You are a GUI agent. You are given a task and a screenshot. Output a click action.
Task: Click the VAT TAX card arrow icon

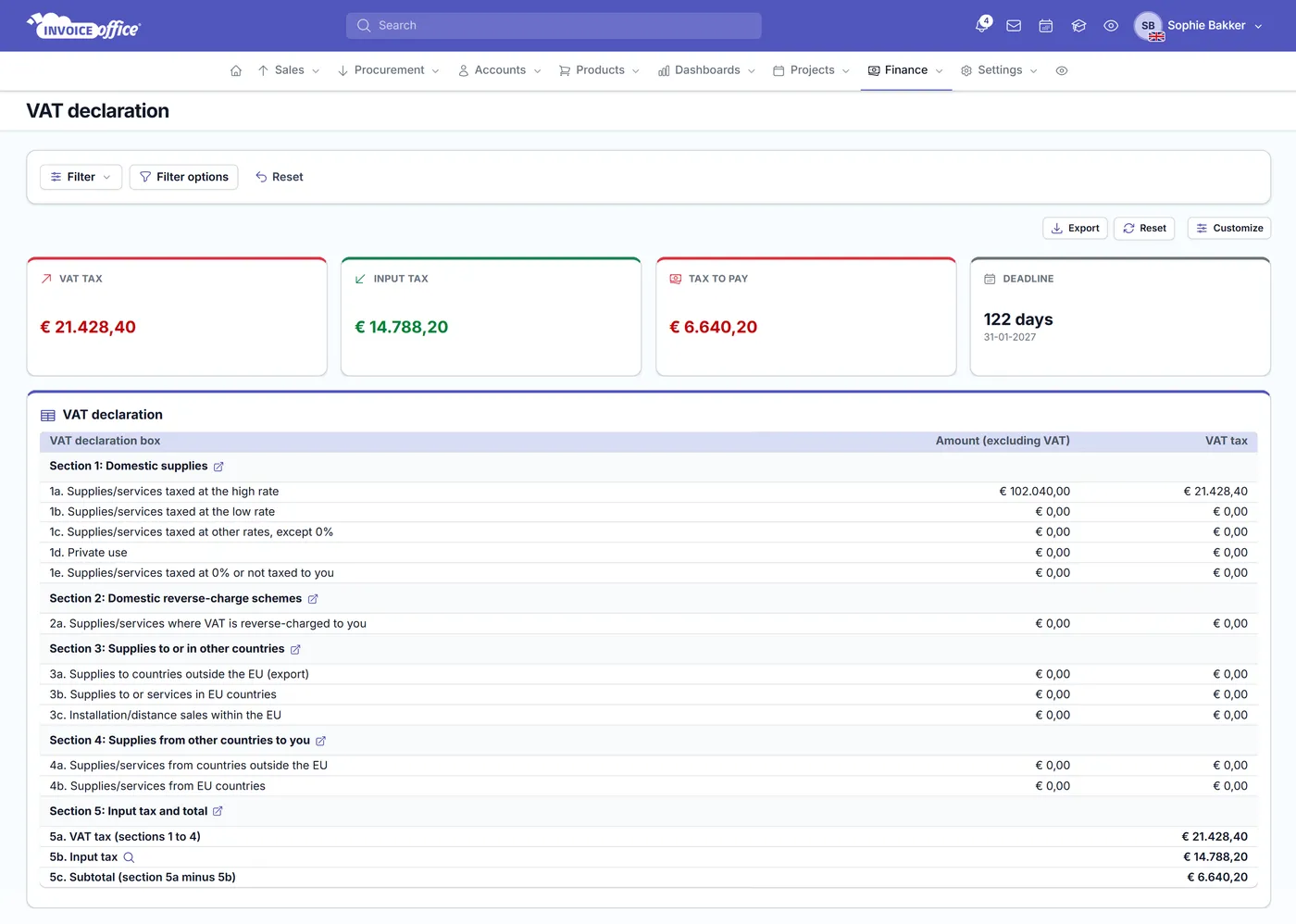(x=46, y=279)
